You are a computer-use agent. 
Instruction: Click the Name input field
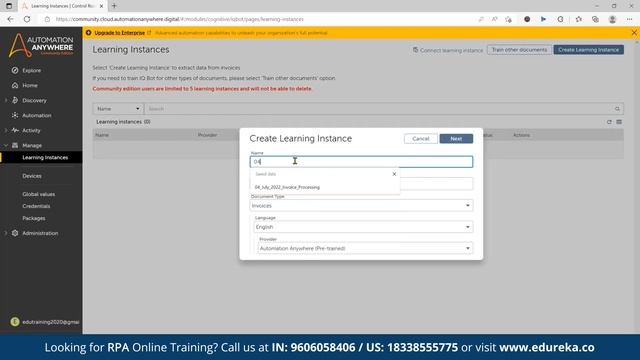[x=361, y=162]
